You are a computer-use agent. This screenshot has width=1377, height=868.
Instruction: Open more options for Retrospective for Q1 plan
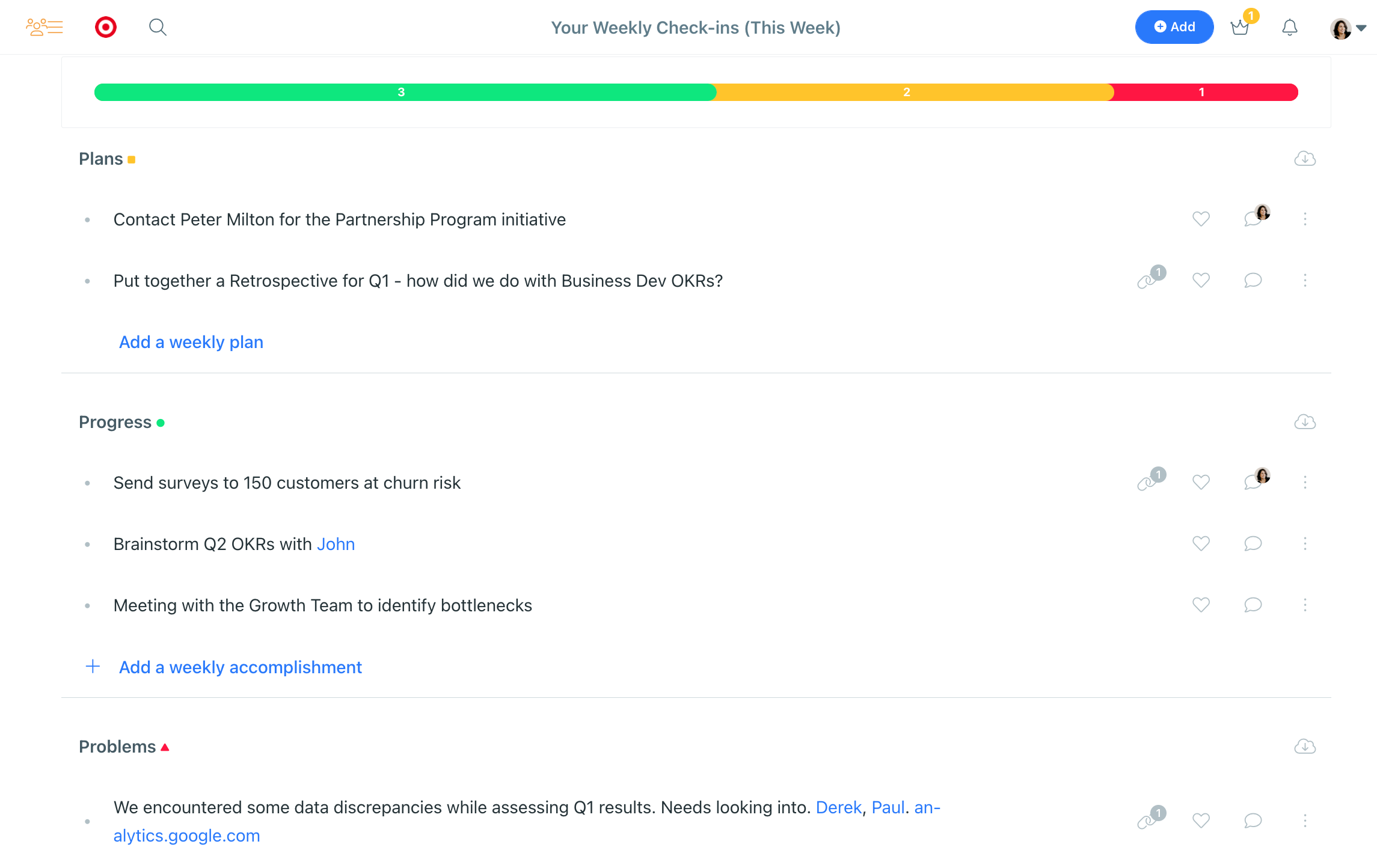[x=1305, y=280]
